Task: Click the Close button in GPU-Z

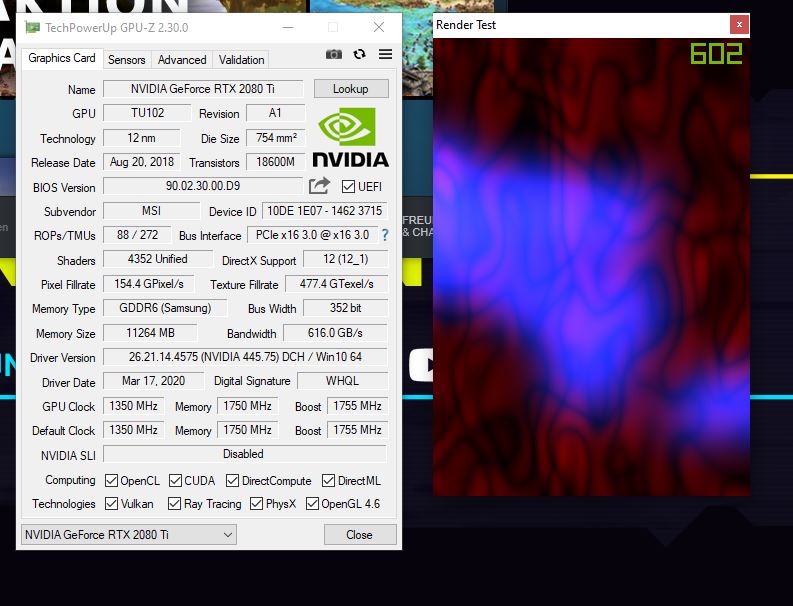Action: [360, 535]
